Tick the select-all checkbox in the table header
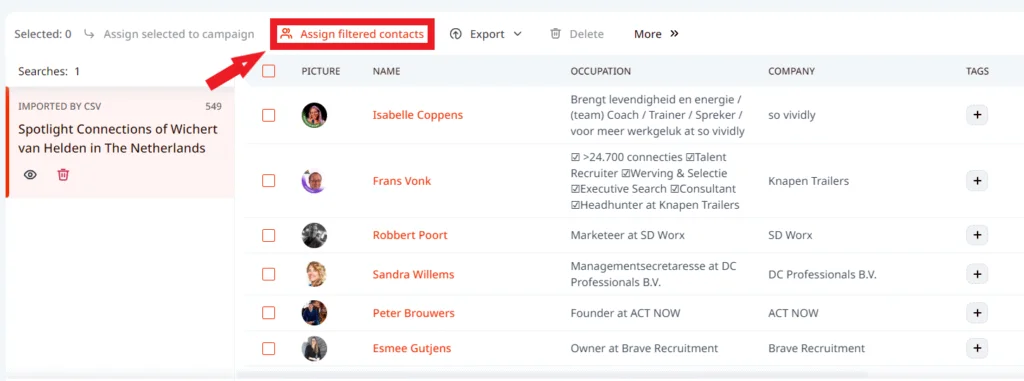Image resolution: width=1024 pixels, height=381 pixels. (268, 71)
